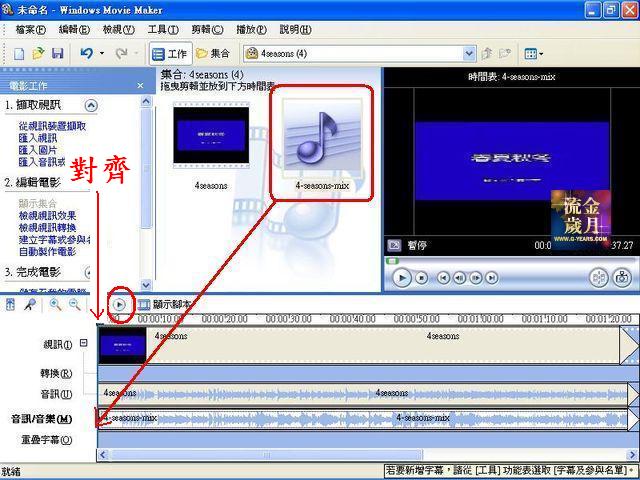Click the New Collection Folder icon
The image size is (640, 480).
tap(505, 53)
